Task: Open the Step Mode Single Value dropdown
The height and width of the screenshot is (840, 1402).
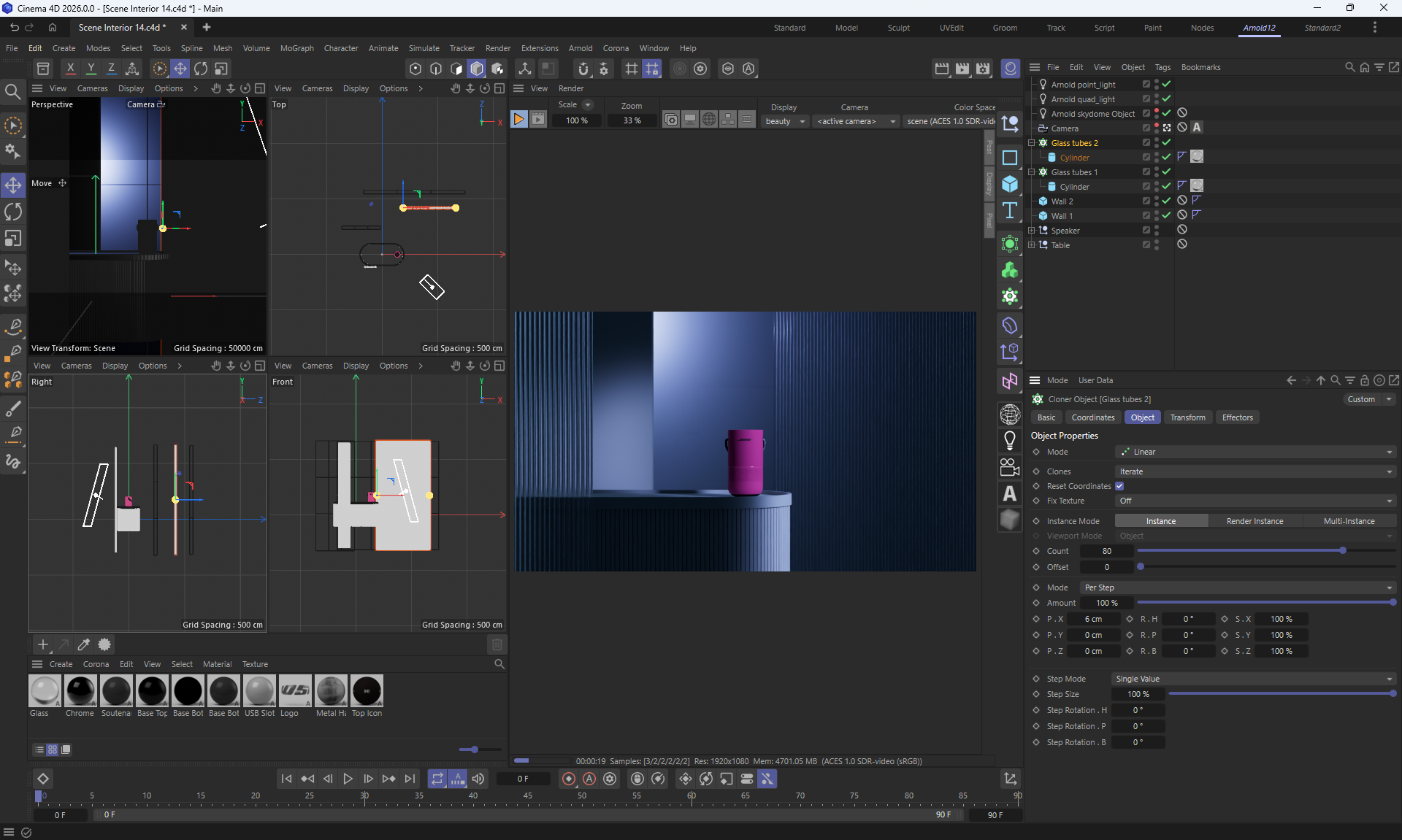Action: click(x=1253, y=679)
